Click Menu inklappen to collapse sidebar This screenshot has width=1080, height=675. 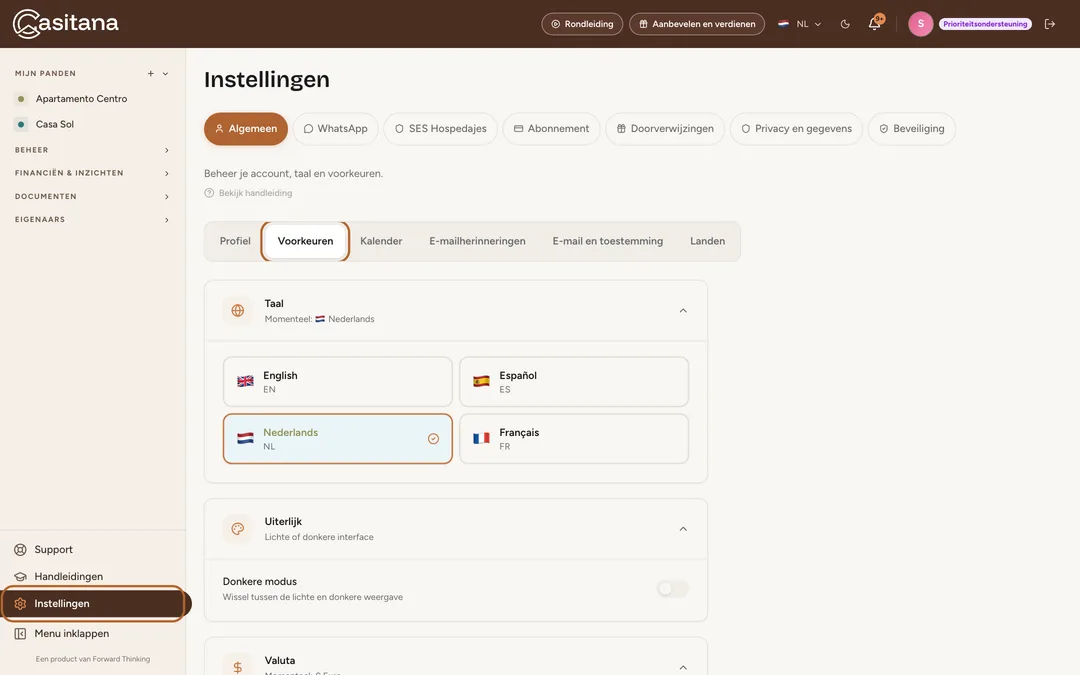[72, 634]
